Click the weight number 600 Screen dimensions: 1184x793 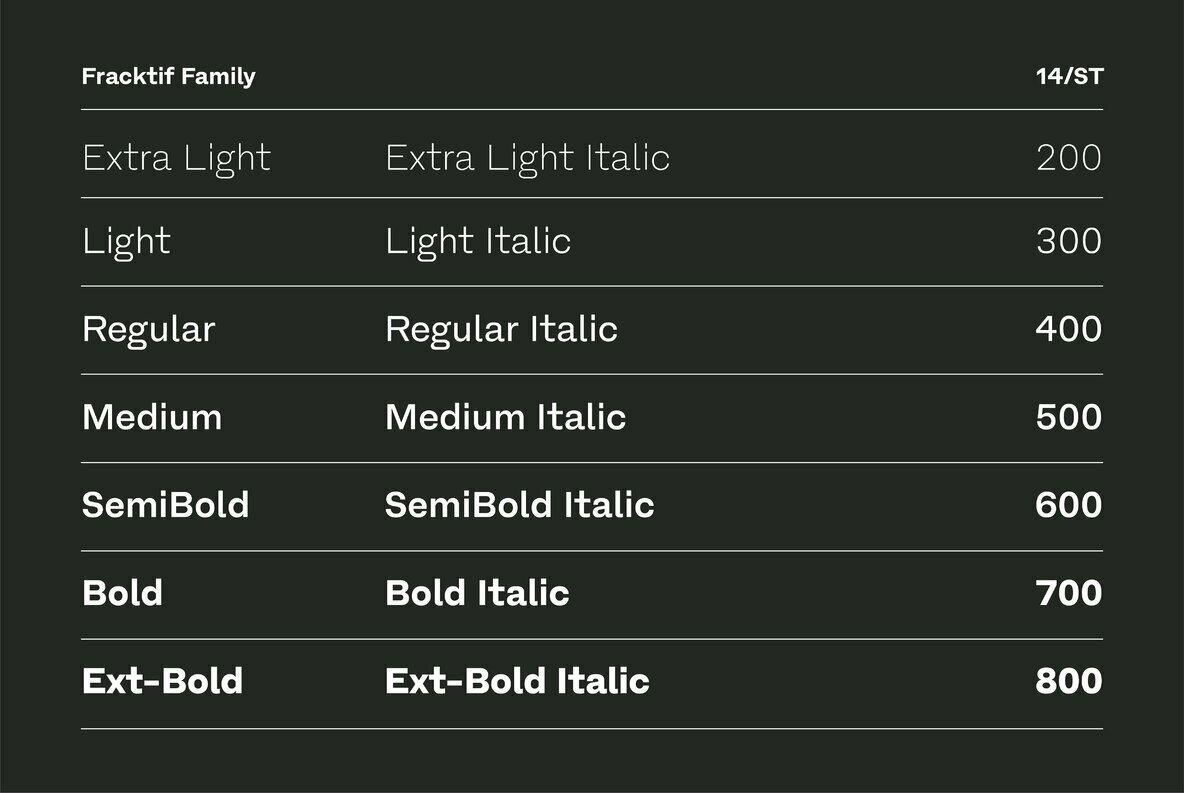click(1069, 505)
